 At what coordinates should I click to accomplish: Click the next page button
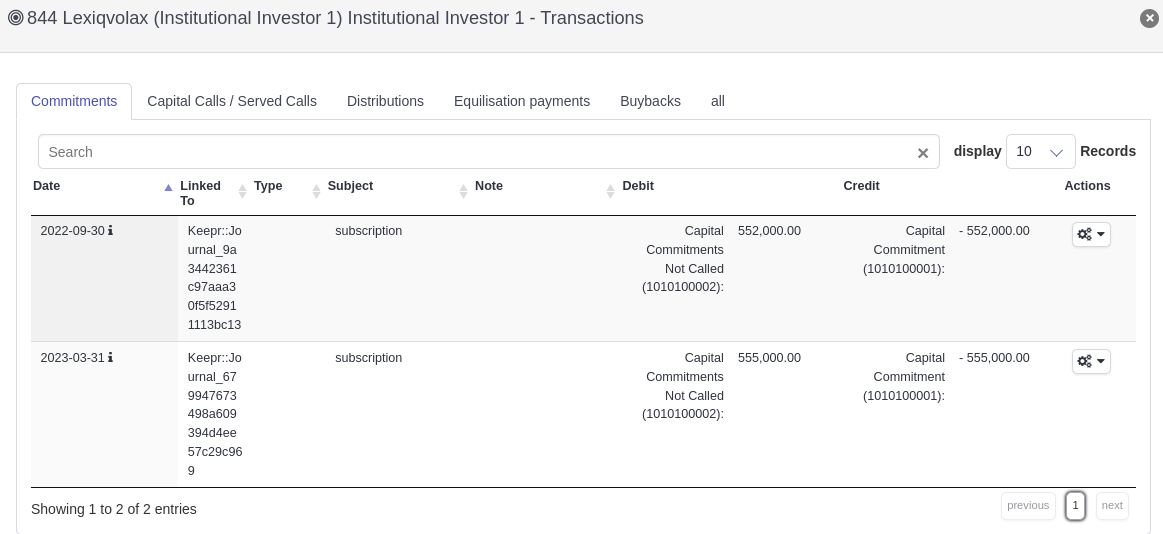[x=1111, y=506]
